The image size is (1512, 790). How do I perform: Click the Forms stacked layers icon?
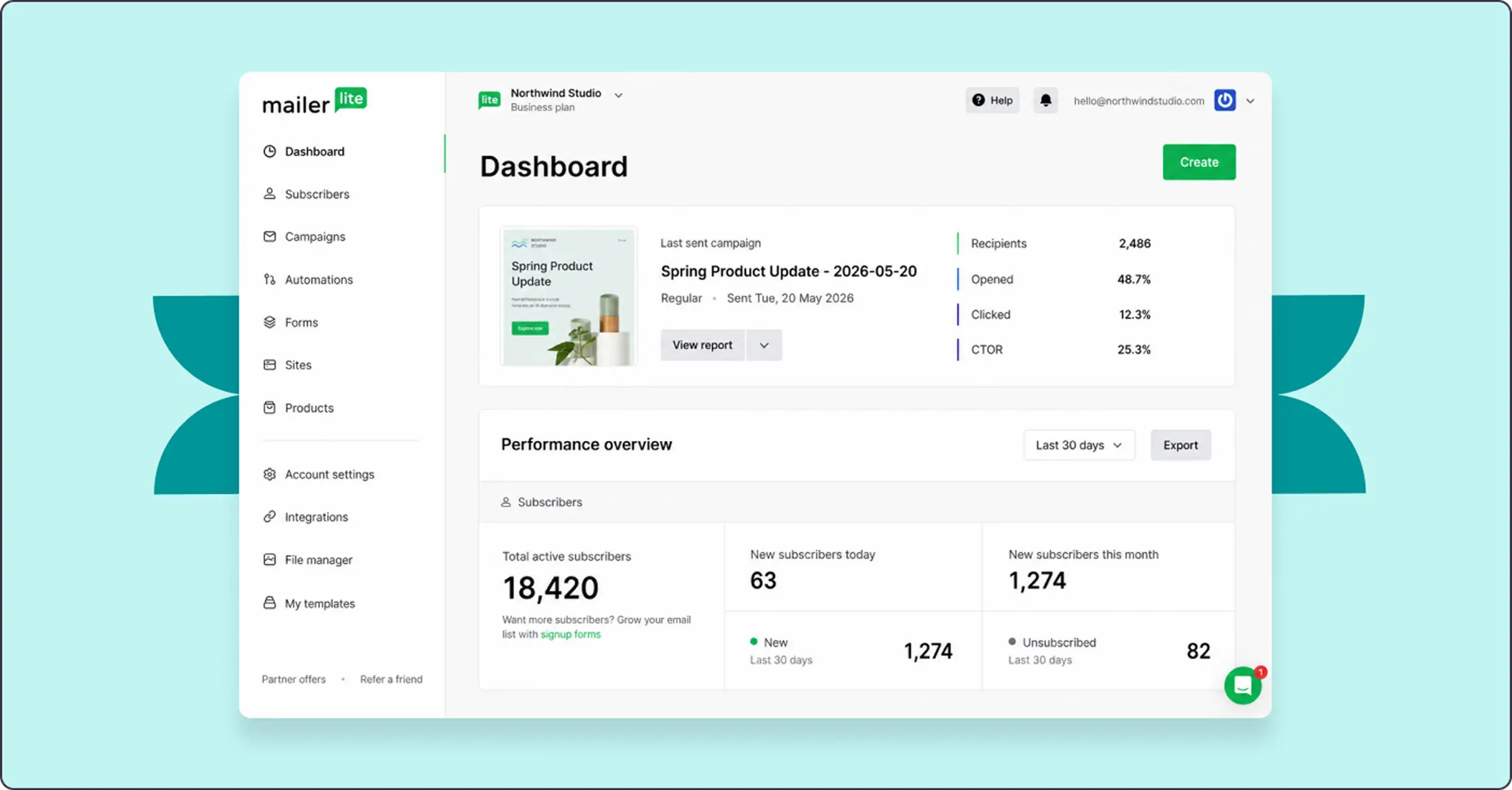[270, 322]
